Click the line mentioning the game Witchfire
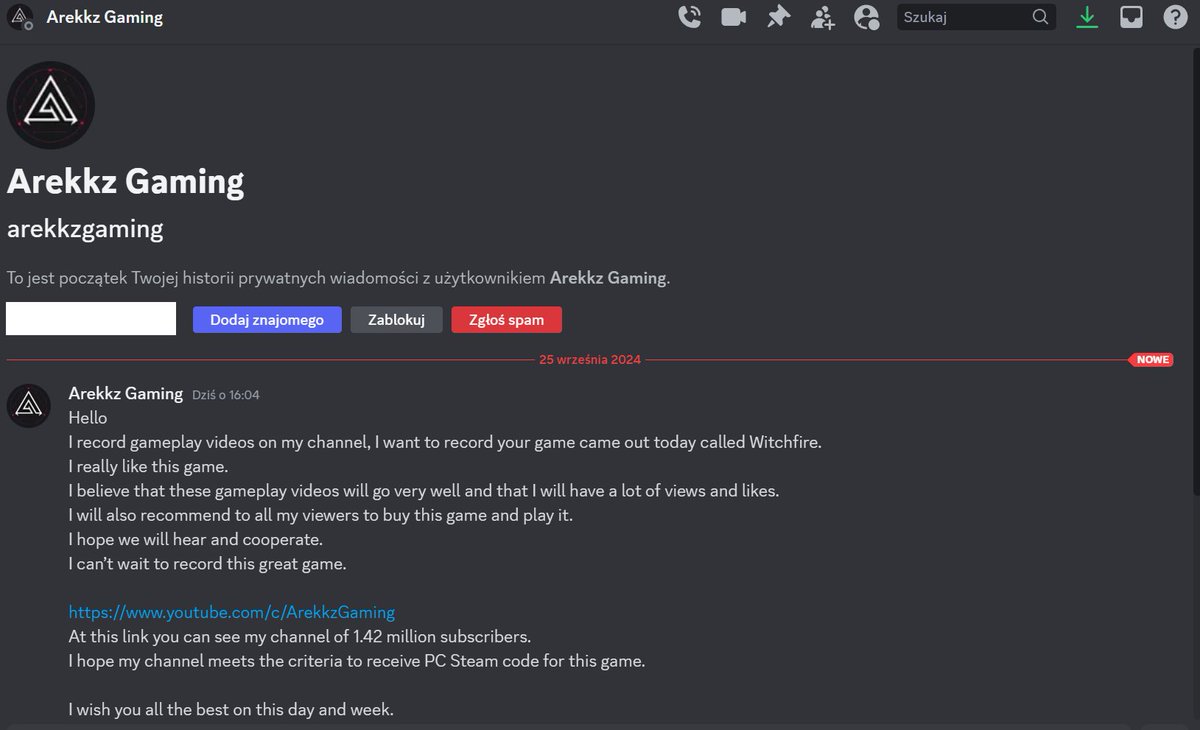The height and width of the screenshot is (730, 1200). [445, 442]
